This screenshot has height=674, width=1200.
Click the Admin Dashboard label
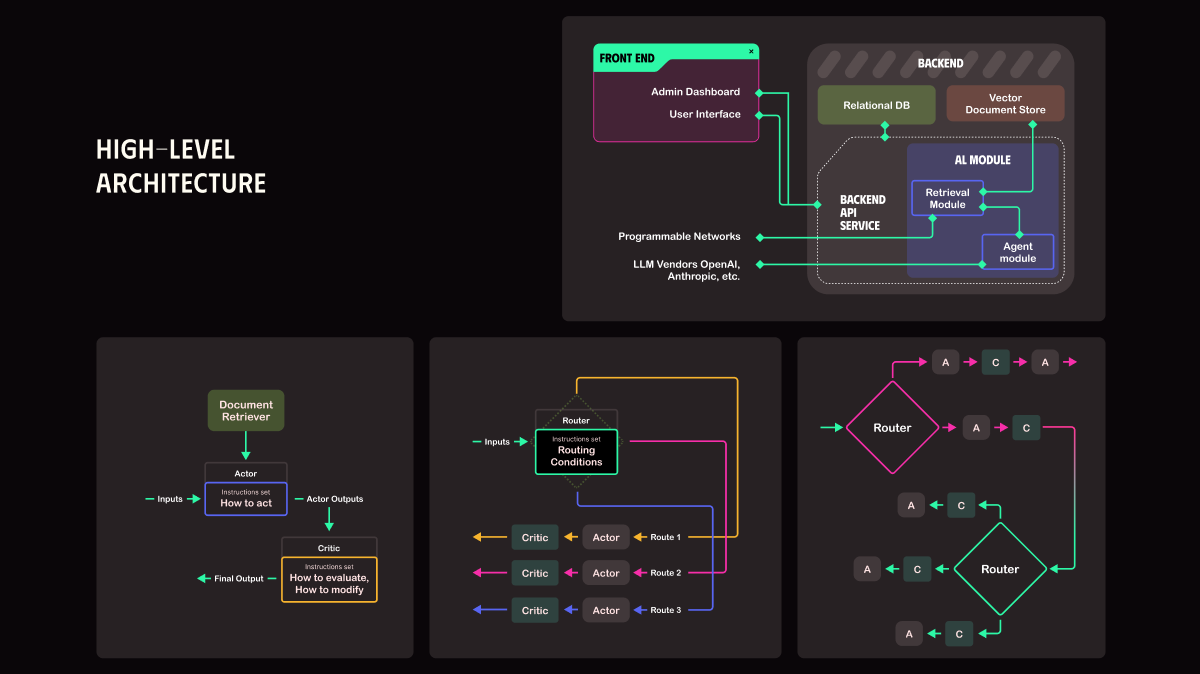[x=695, y=92]
